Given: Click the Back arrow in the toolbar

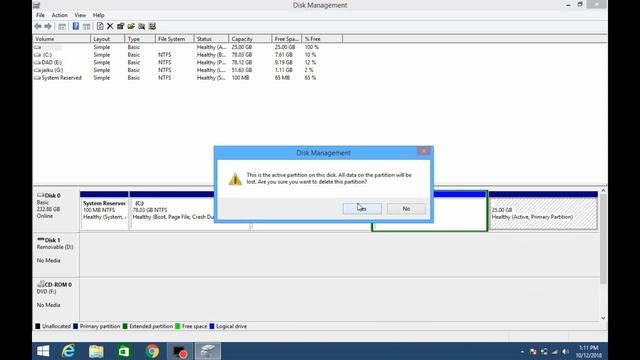Looking at the screenshot, I should 38,27.
